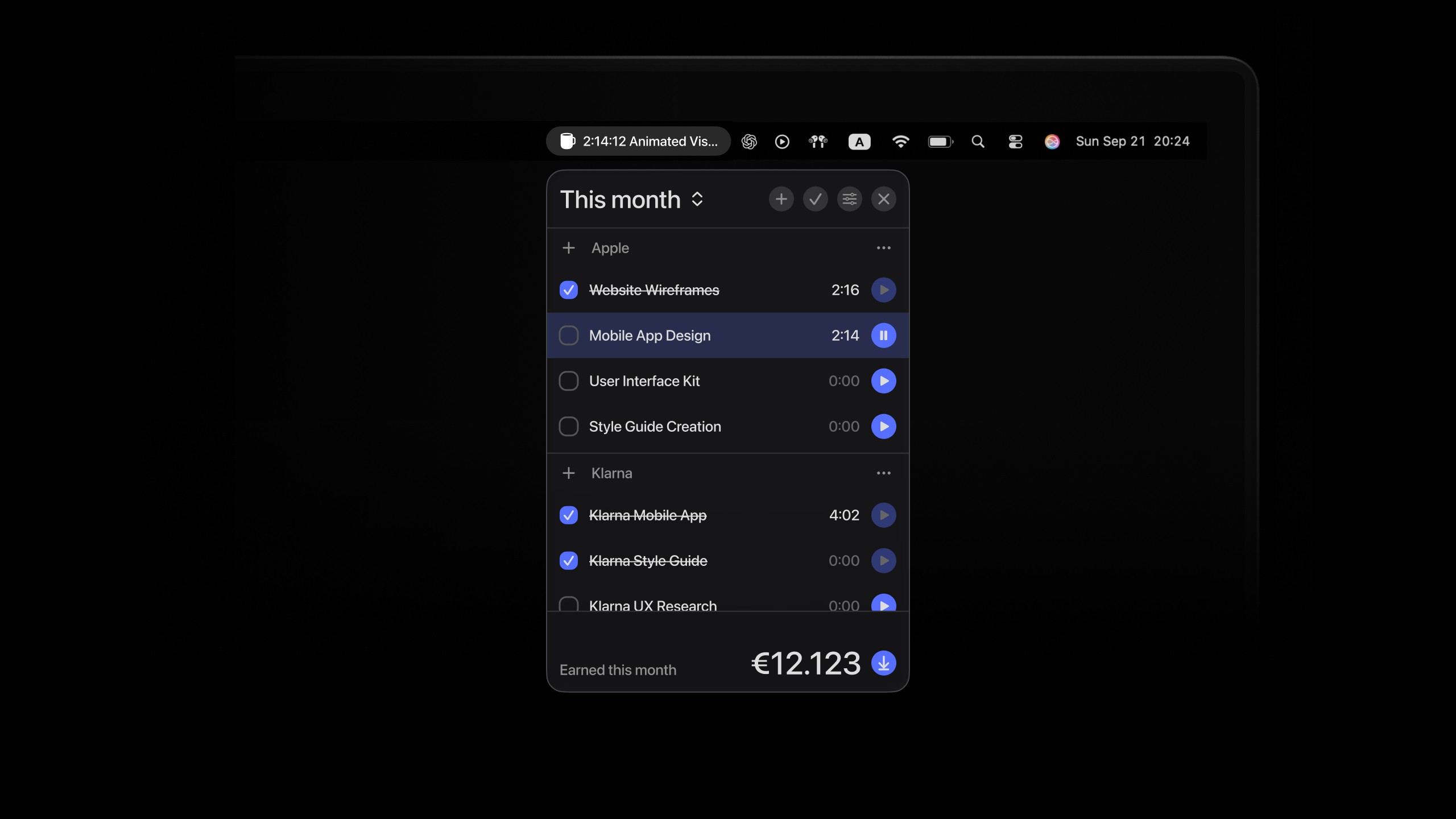Uncheck Website Wireframes task checkbox
The image size is (1456, 819).
(x=568, y=290)
